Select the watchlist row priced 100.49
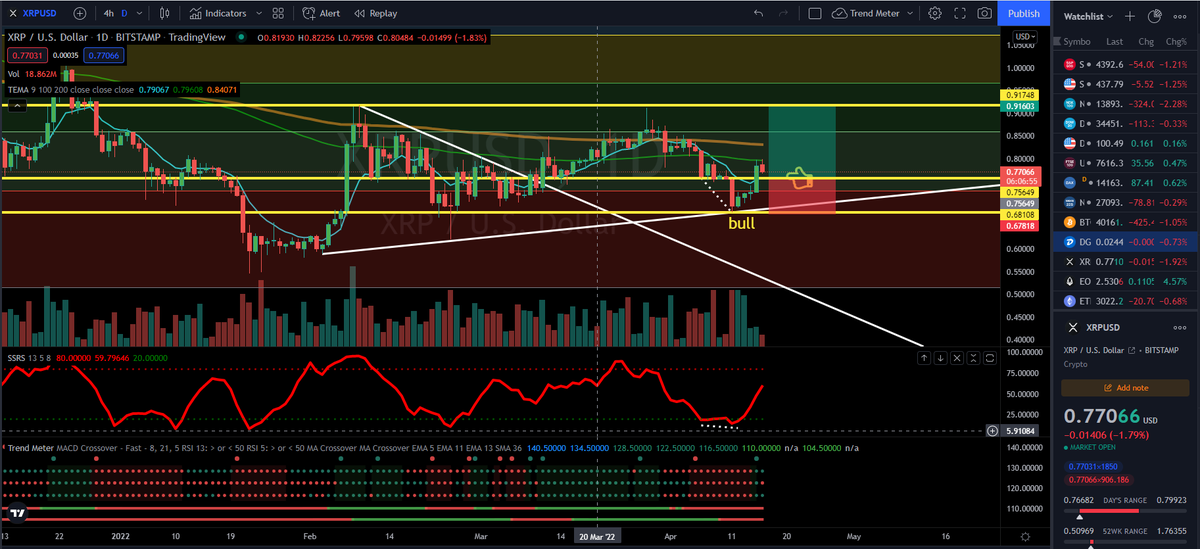Viewport: 1200px width, 549px height. pos(1126,143)
